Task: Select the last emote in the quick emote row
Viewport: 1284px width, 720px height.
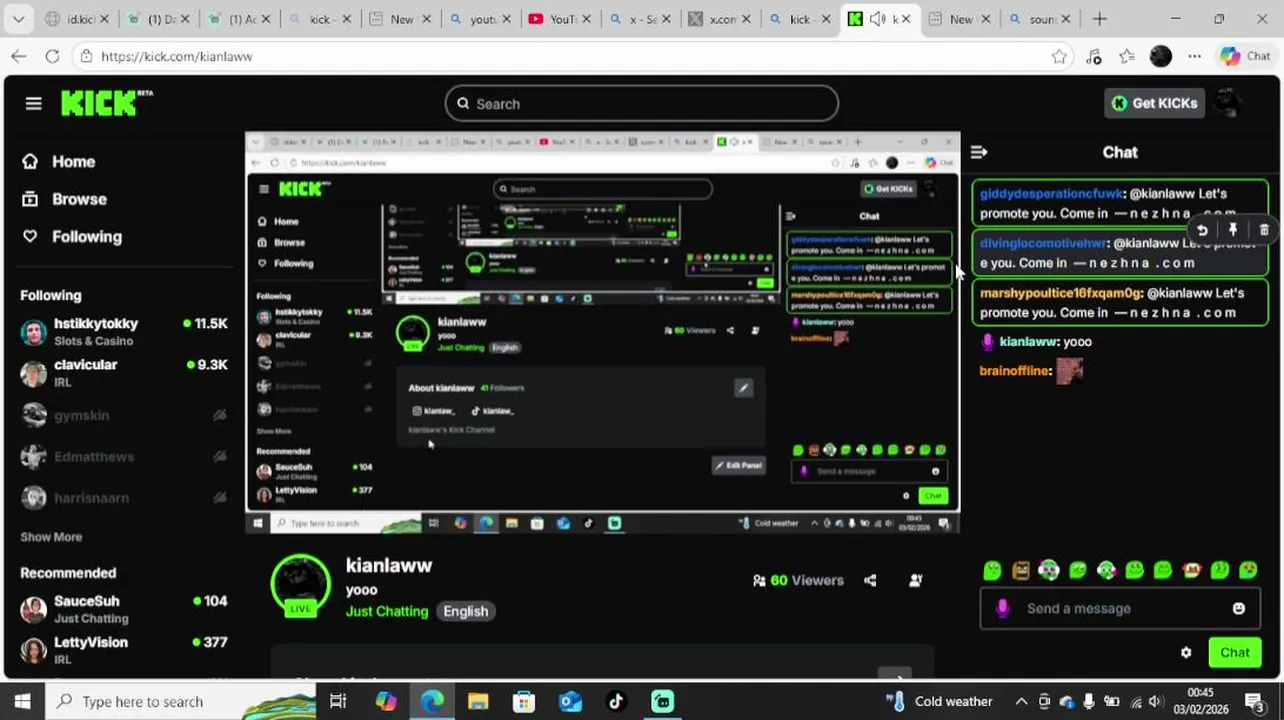Action: 1248,570
